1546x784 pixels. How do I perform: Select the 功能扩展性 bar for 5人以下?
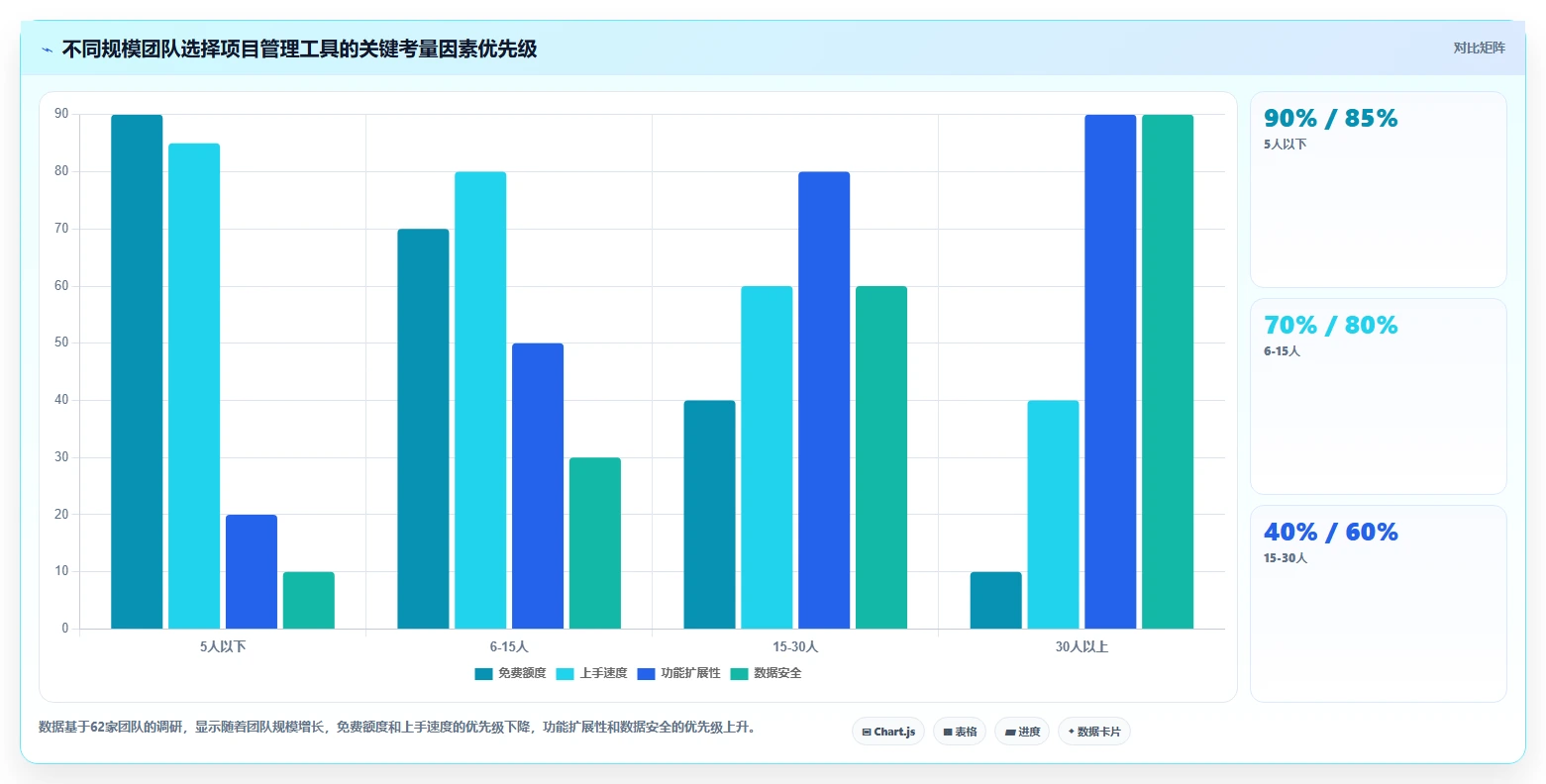tap(252, 571)
